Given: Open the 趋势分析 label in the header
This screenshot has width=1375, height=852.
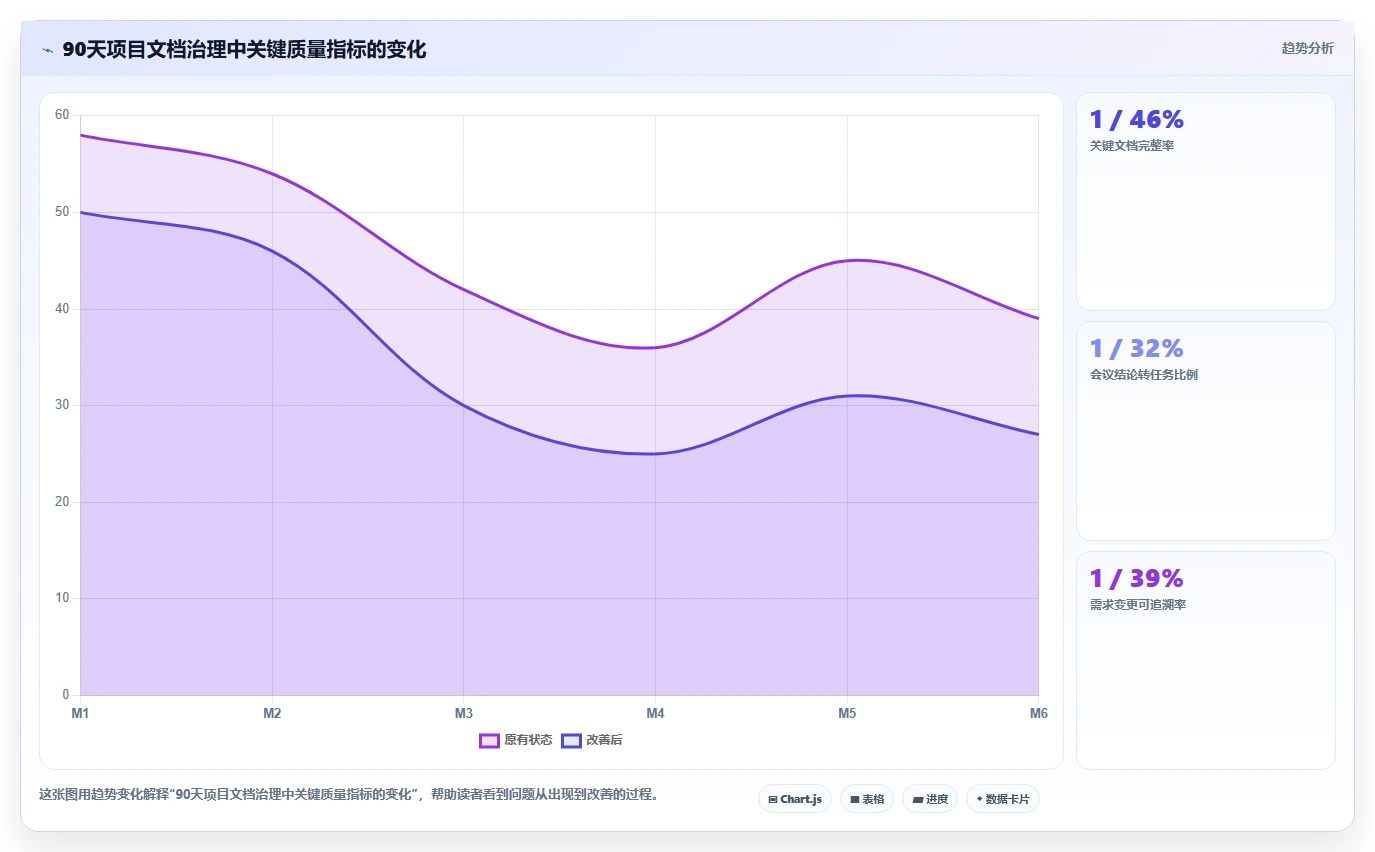Looking at the screenshot, I should (1308, 48).
